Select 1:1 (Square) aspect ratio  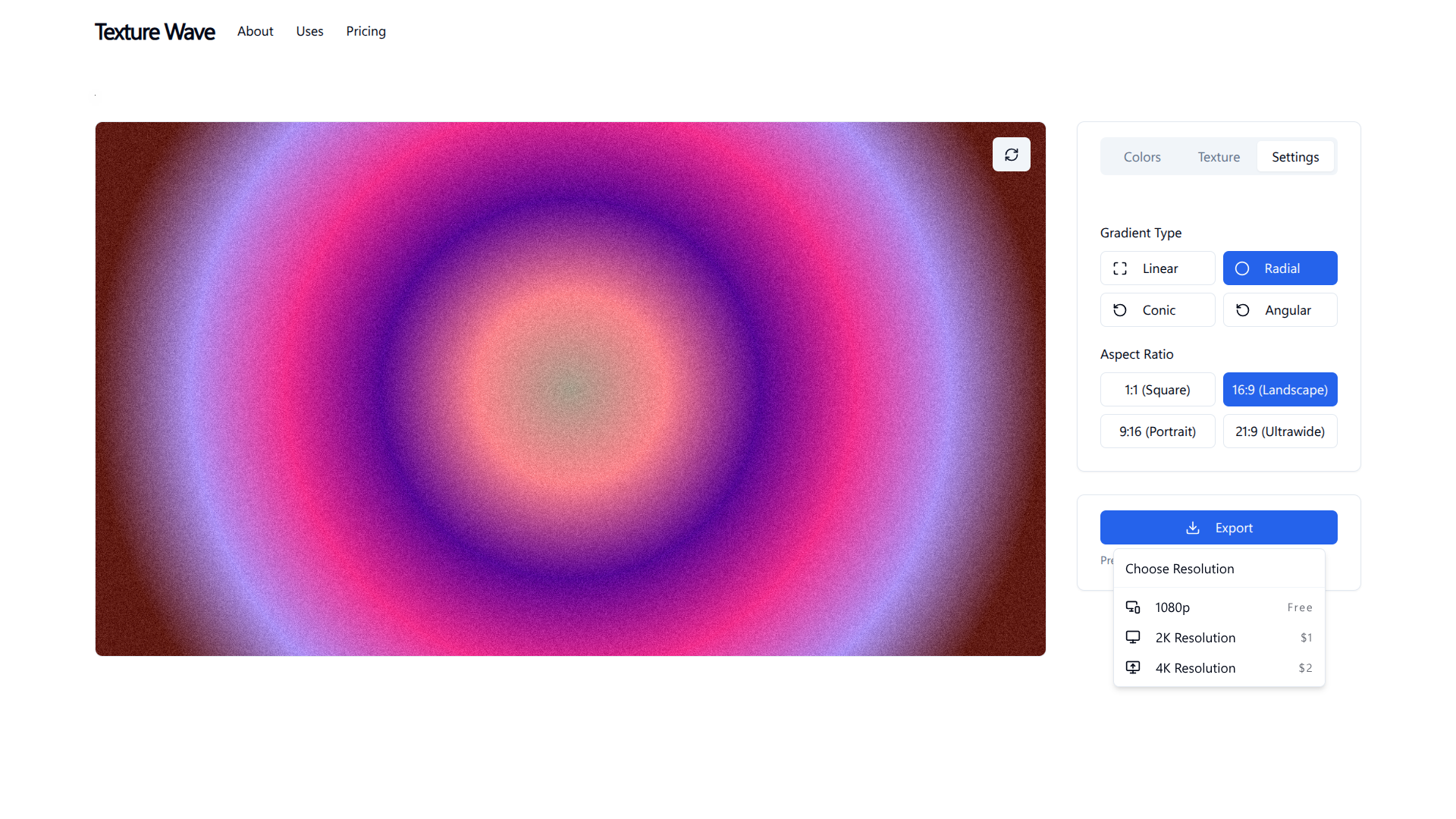(1157, 390)
